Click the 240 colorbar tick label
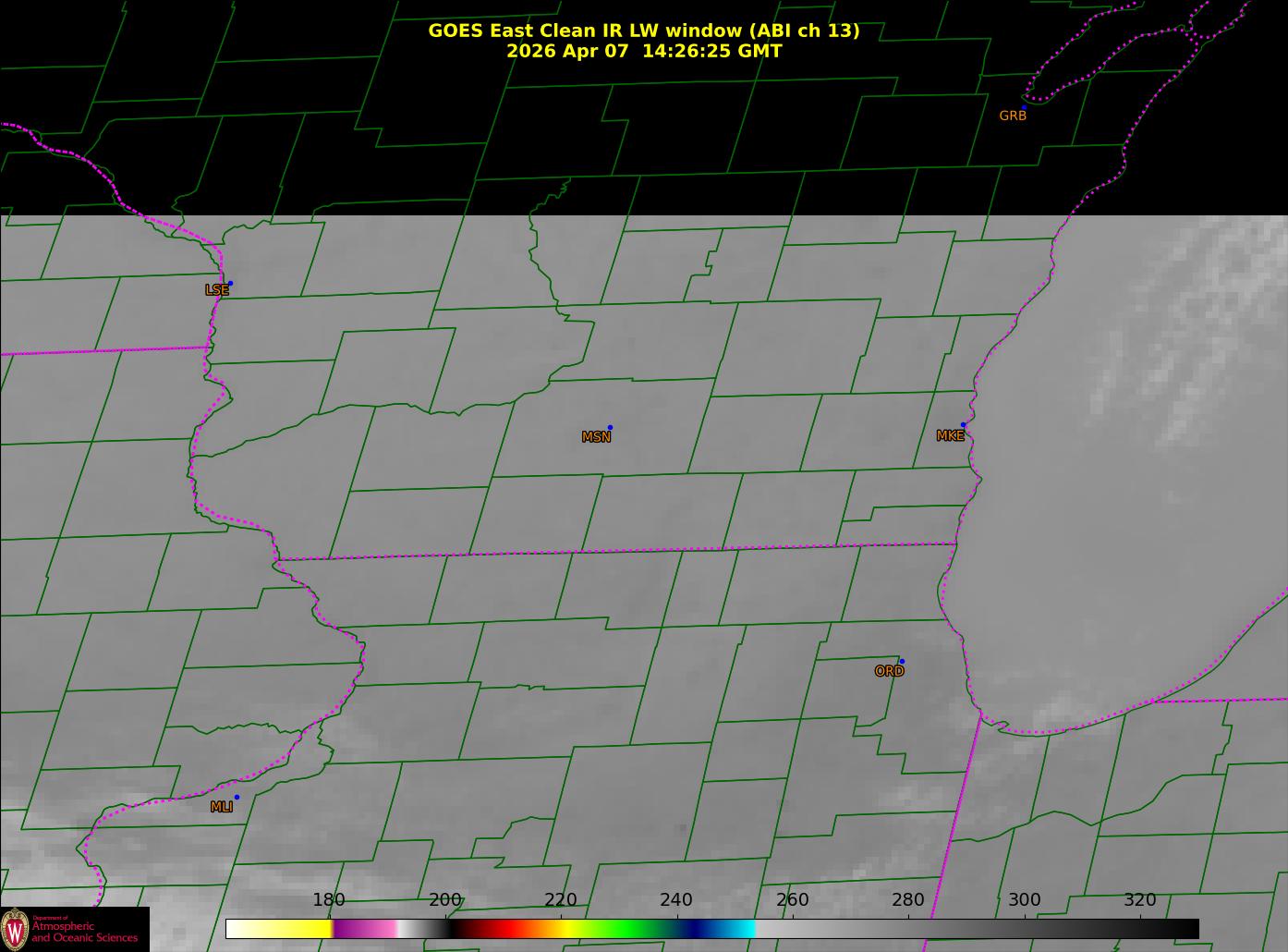 point(676,899)
